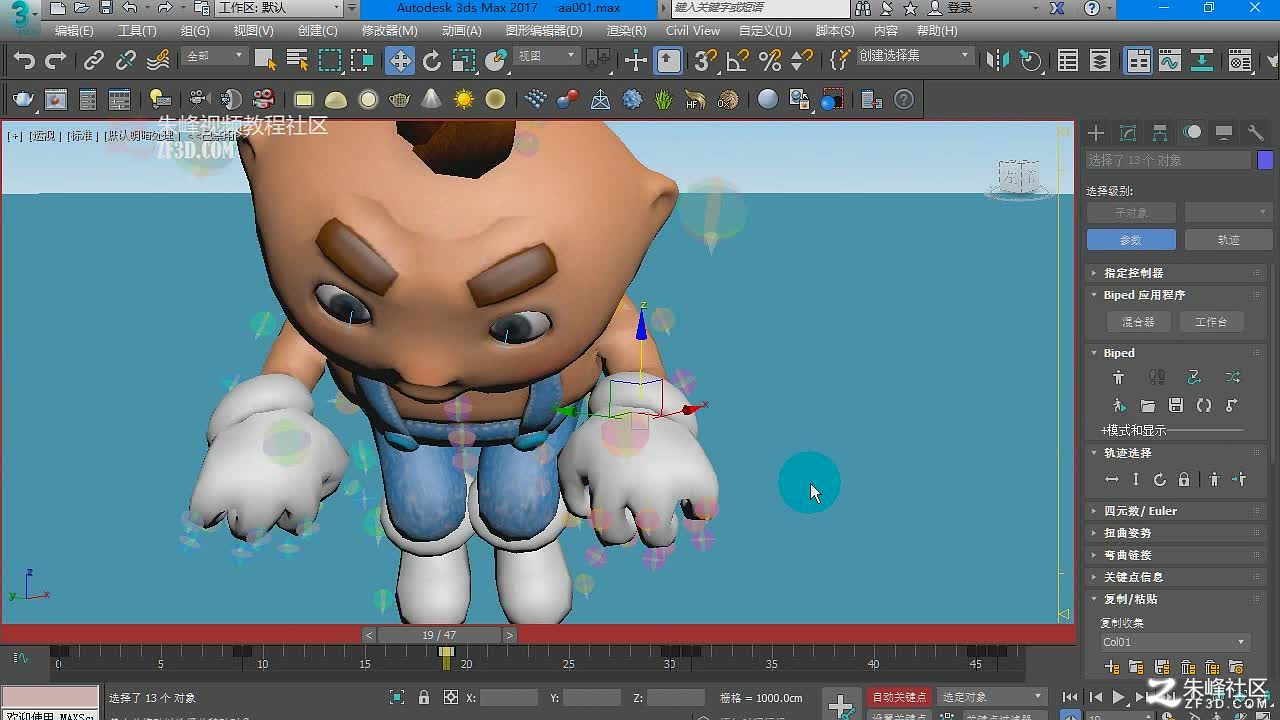Click the Unlink Selection chain icon
This screenshot has height=720, width=1280.
pos(126,61)
